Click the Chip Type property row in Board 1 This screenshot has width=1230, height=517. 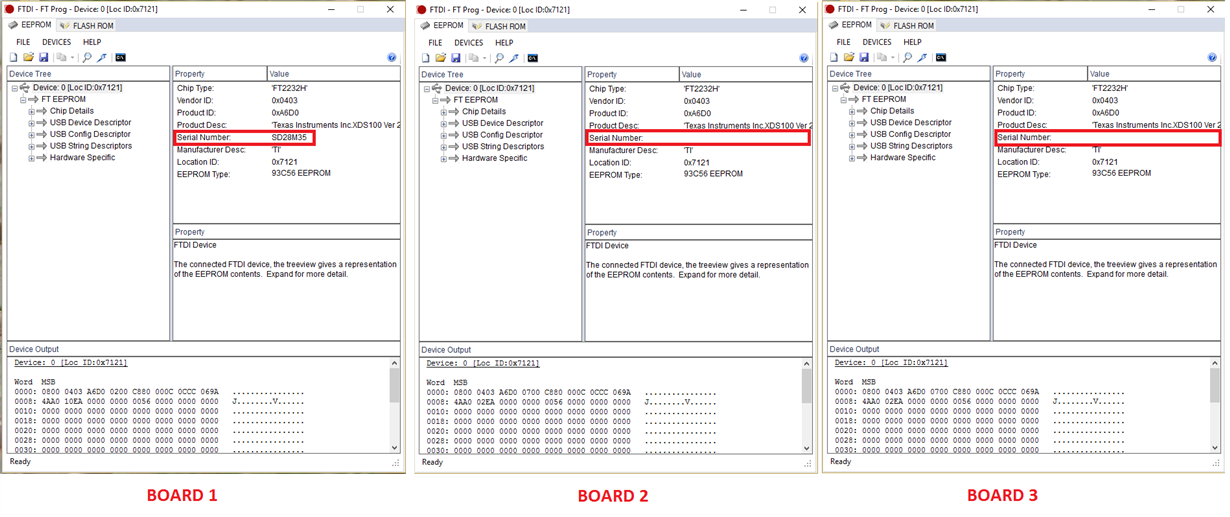pos(286,88)
